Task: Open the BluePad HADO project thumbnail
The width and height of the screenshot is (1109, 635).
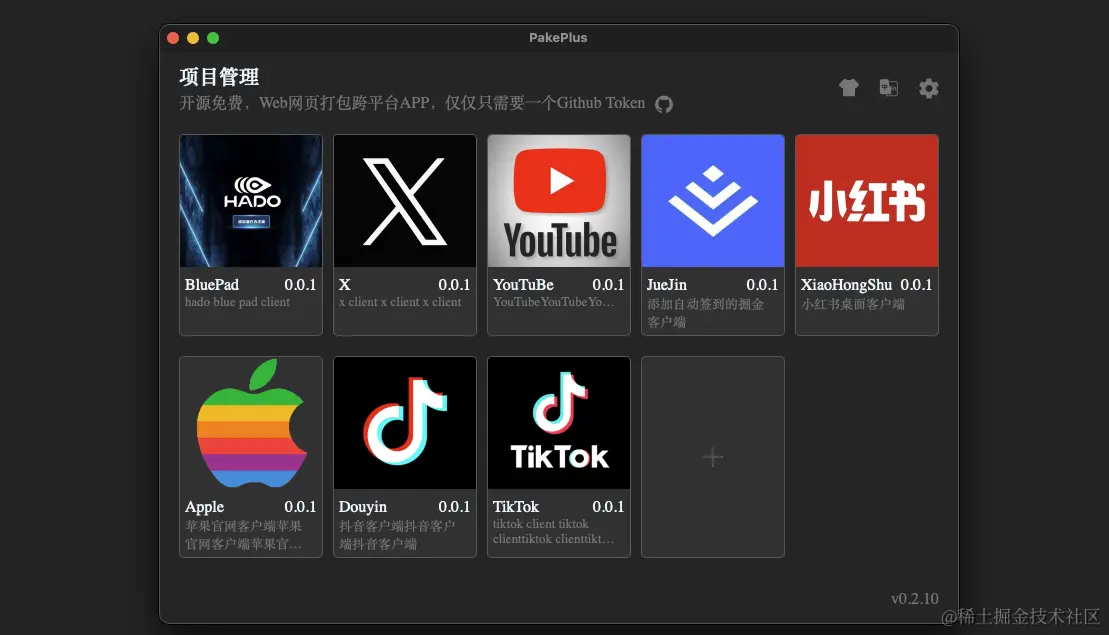Action: (x=251, y=201)
